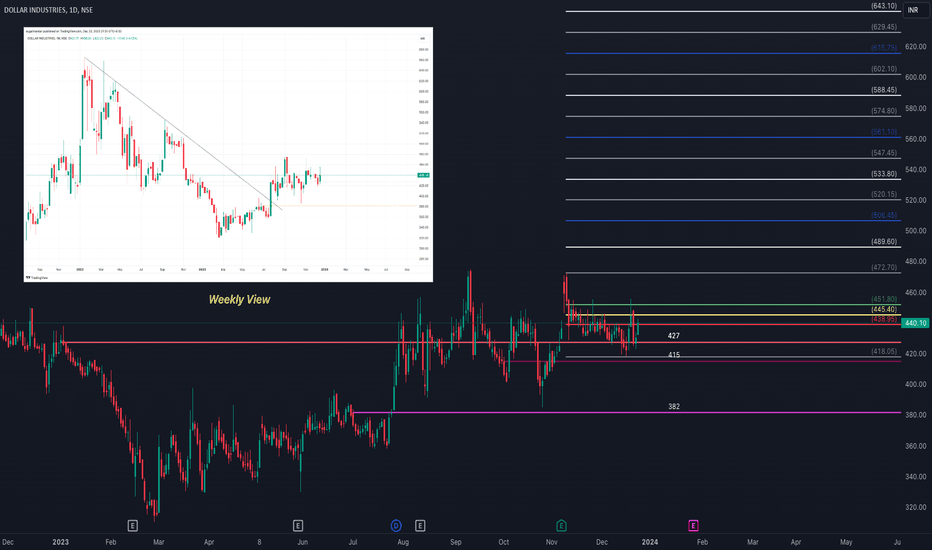Select the blue level label (615.75)
The image size is (932, 550).
click(x=884, y=48)
